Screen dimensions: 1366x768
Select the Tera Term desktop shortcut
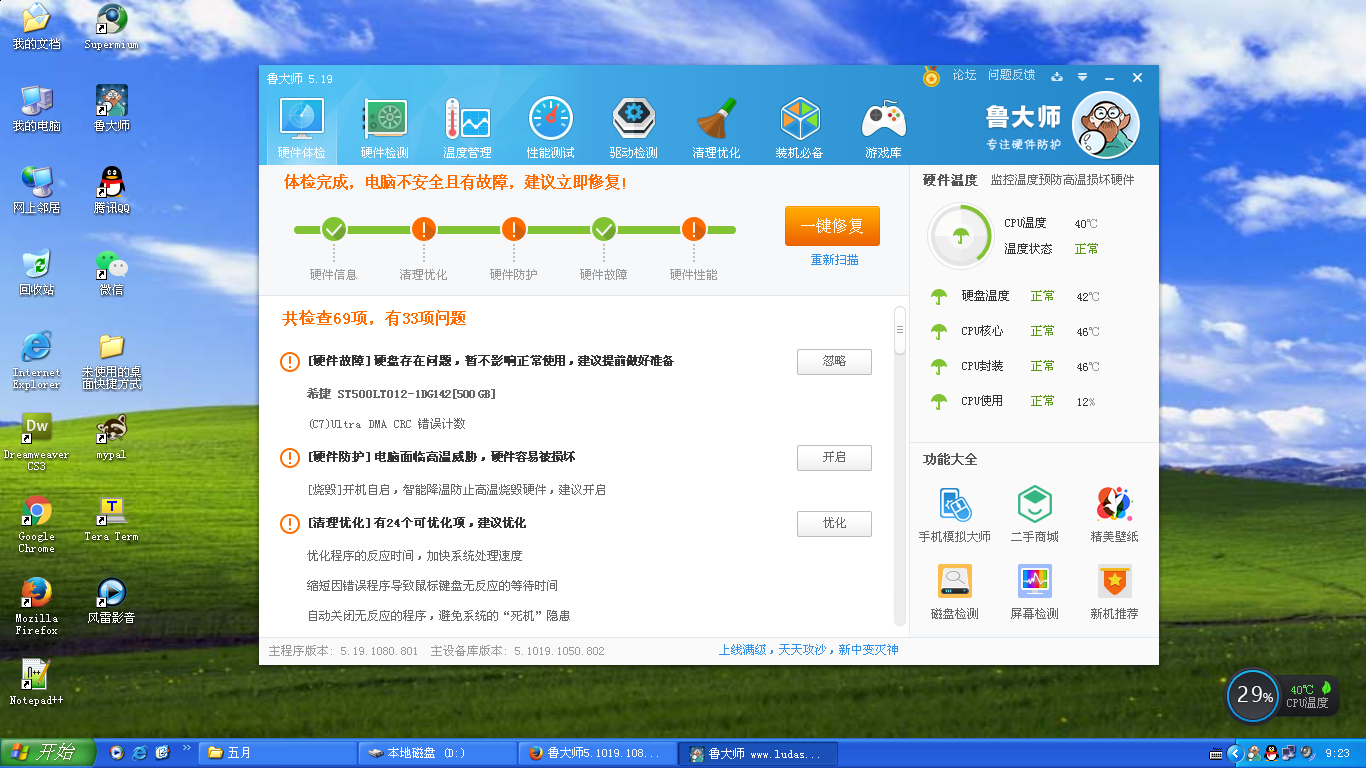(x=111, y=519)
